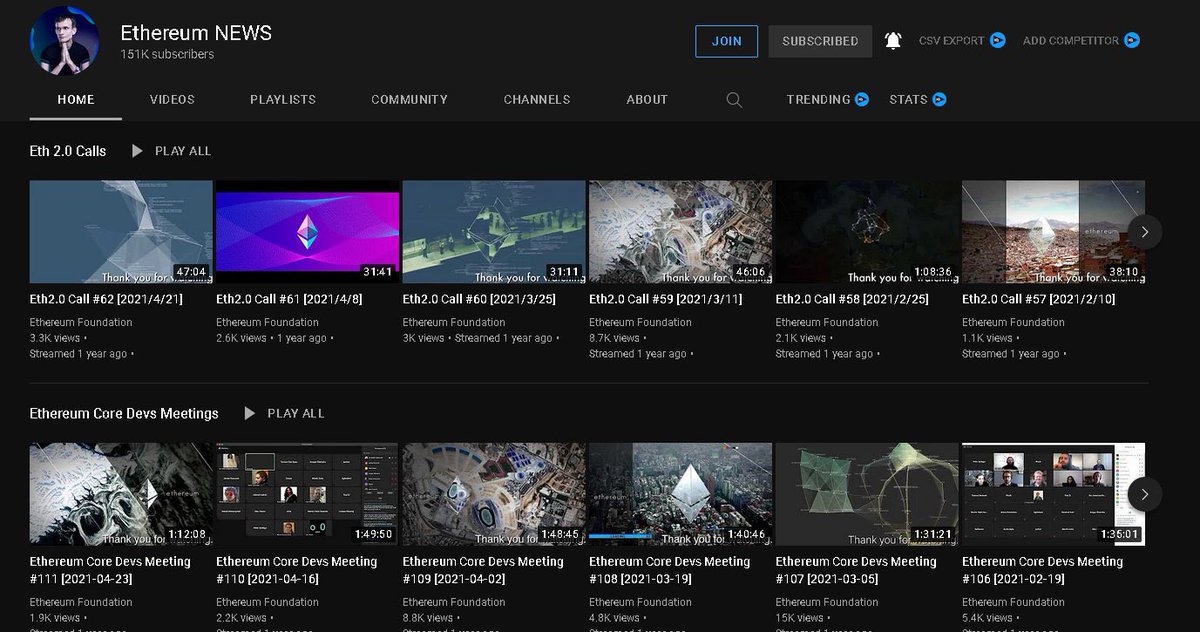1200x632 pixels.
Task: Open the CHANNELS tab
Action: 537,100
